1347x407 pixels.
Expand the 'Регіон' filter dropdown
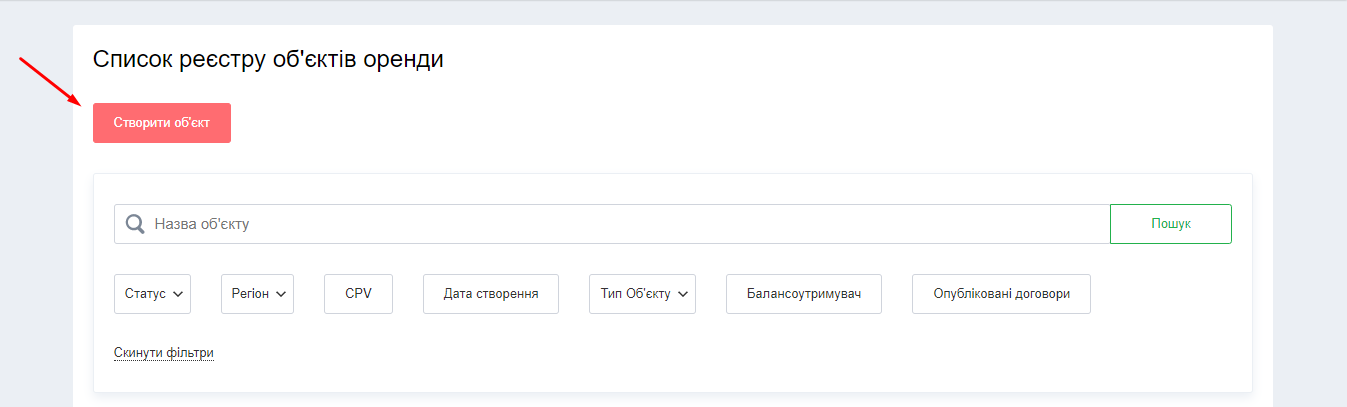257,294
